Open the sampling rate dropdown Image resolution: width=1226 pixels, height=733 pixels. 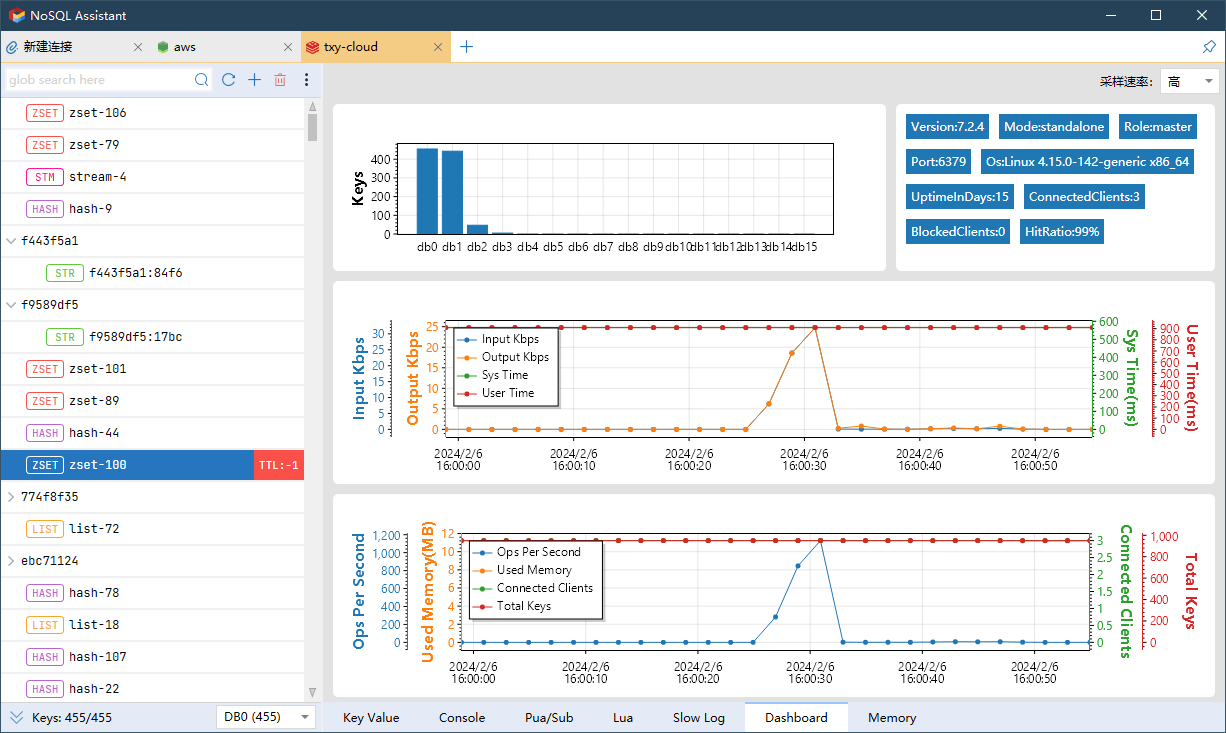click(x=1190, y=81)
